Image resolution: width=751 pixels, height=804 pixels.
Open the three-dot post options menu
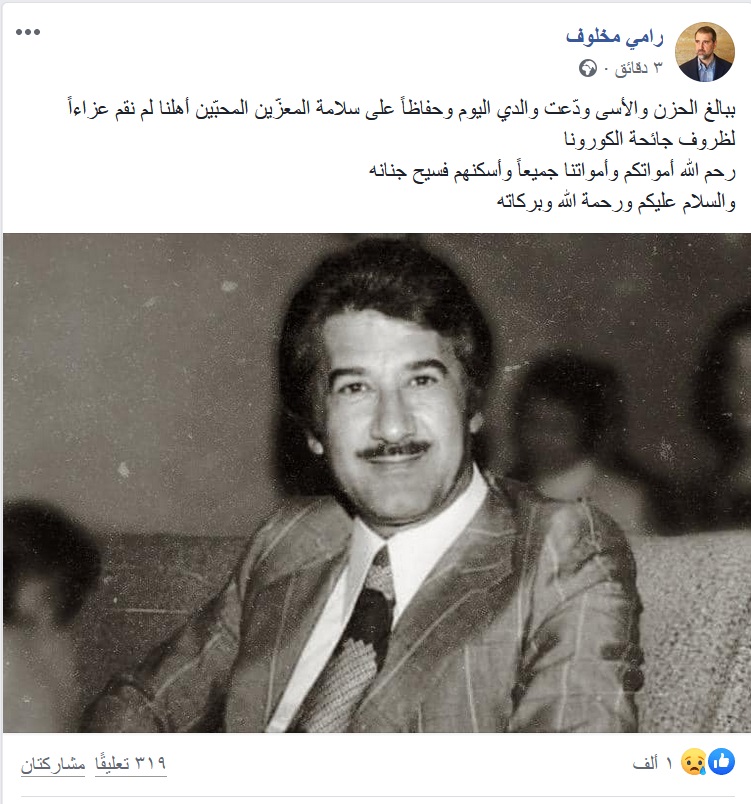(28, 32)
